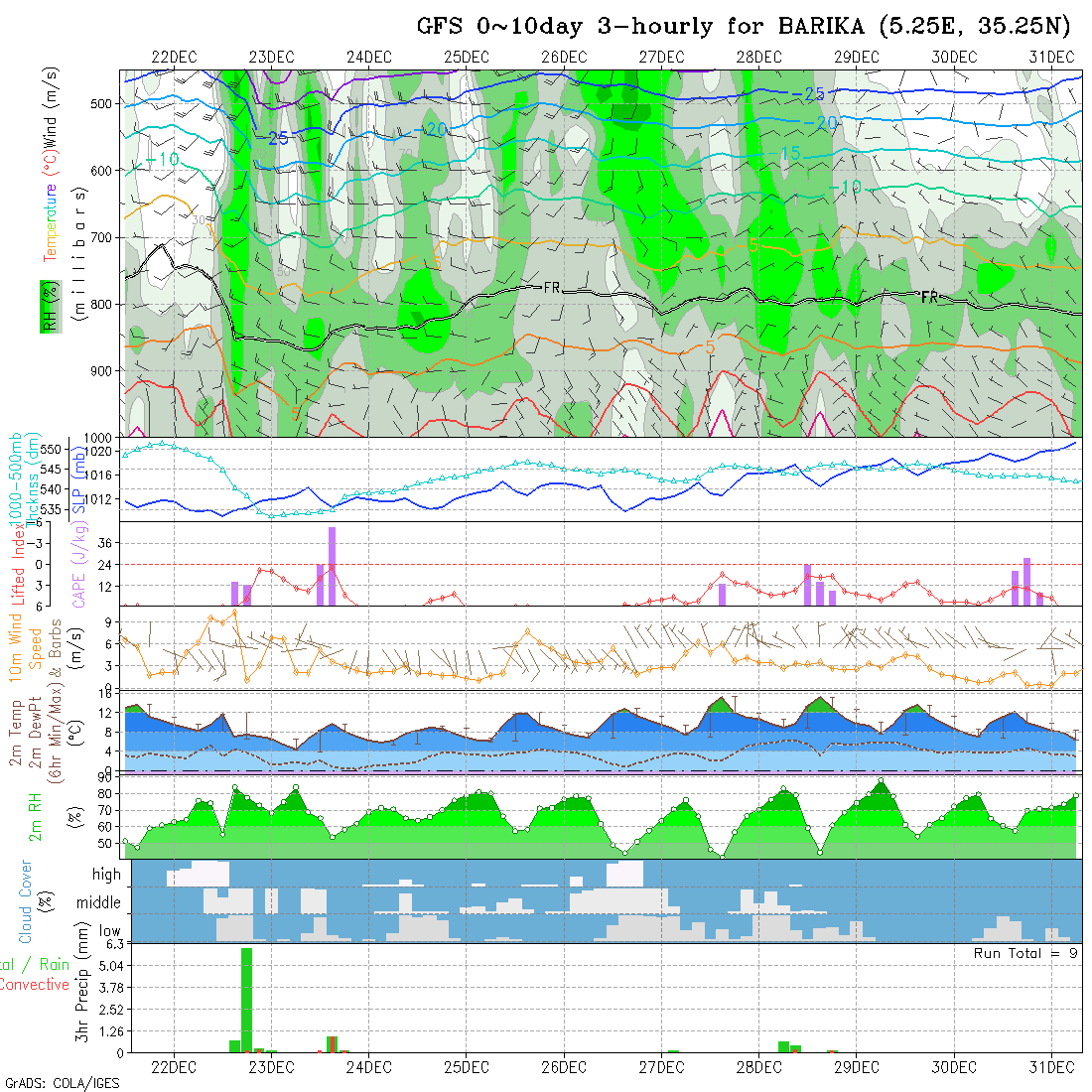Click the red convective precipitation bar
The width and height of the screenshot is (1092, 1092).
pos(333,1043)
